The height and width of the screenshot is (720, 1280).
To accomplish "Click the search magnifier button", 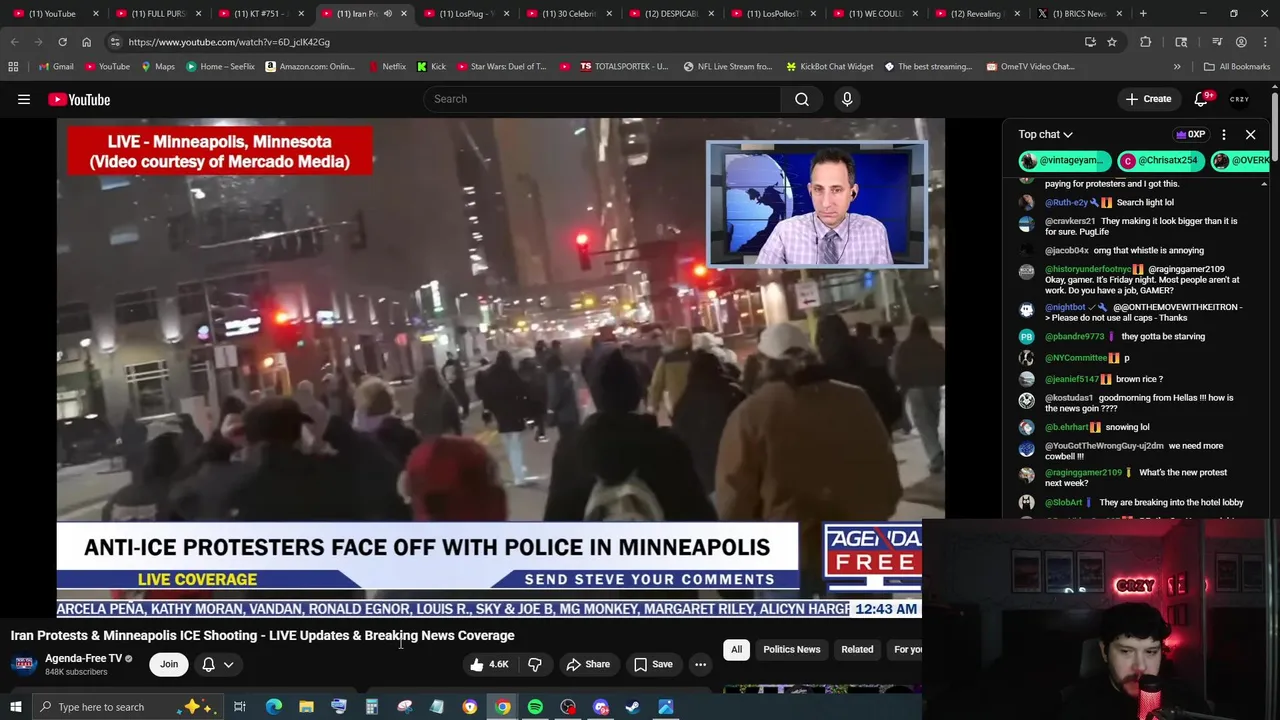I will tap(801, 99).
